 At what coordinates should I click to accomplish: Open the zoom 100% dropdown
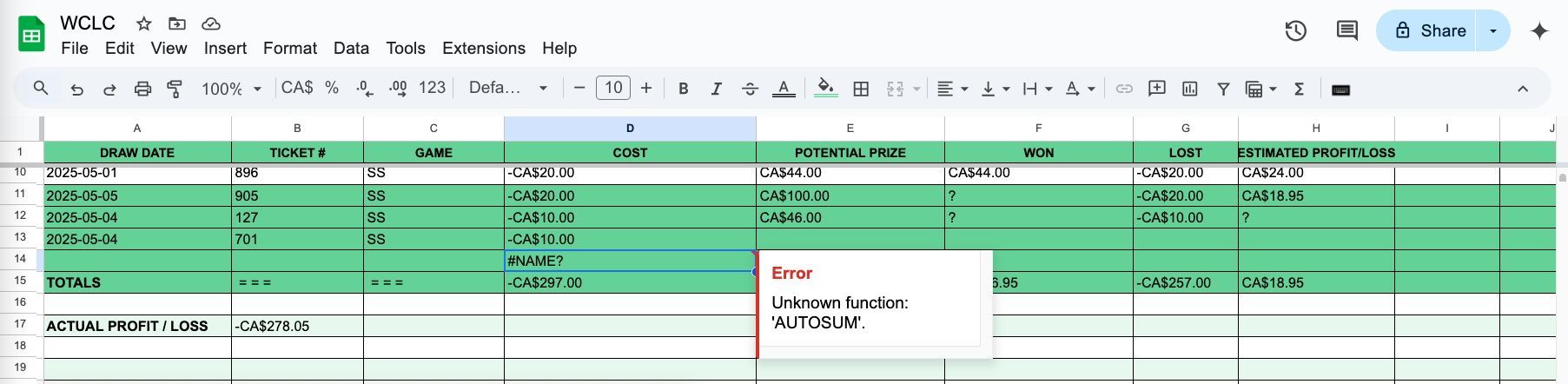[x=231, y=89]
